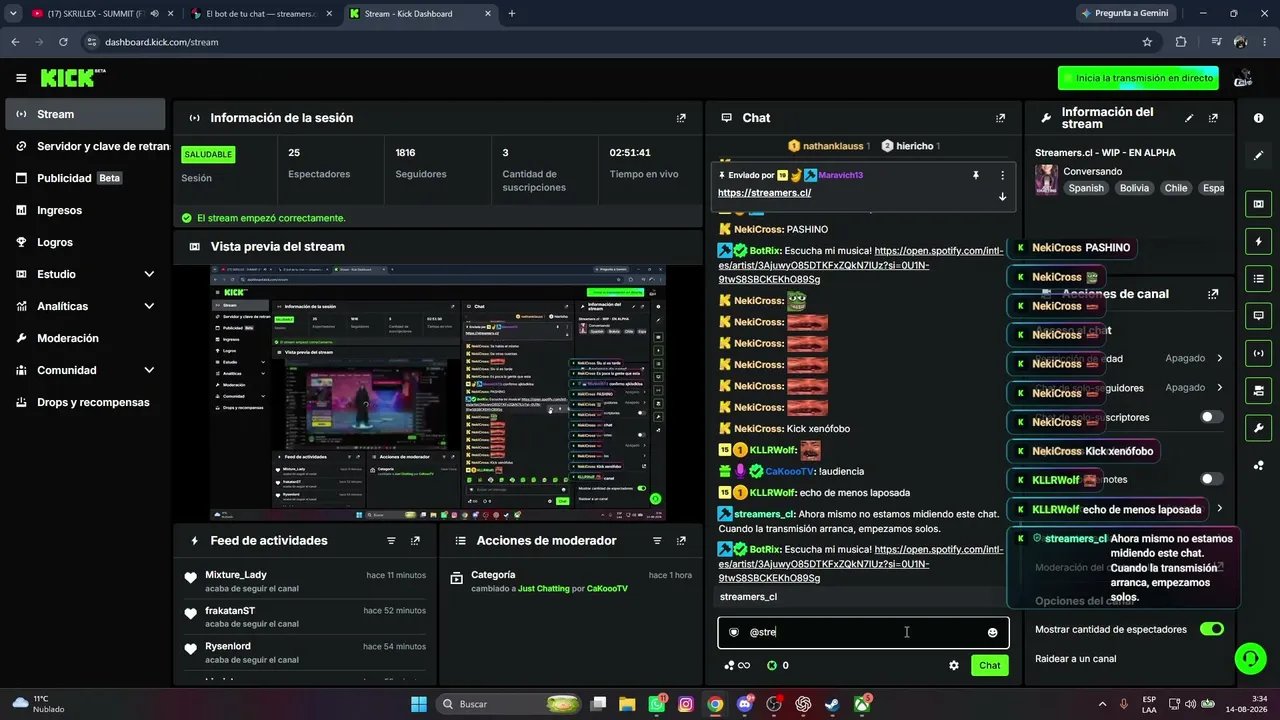1280x720 pixels.
Task: Open Moderación in the sidebar
Action: click(x=85, y=338)
